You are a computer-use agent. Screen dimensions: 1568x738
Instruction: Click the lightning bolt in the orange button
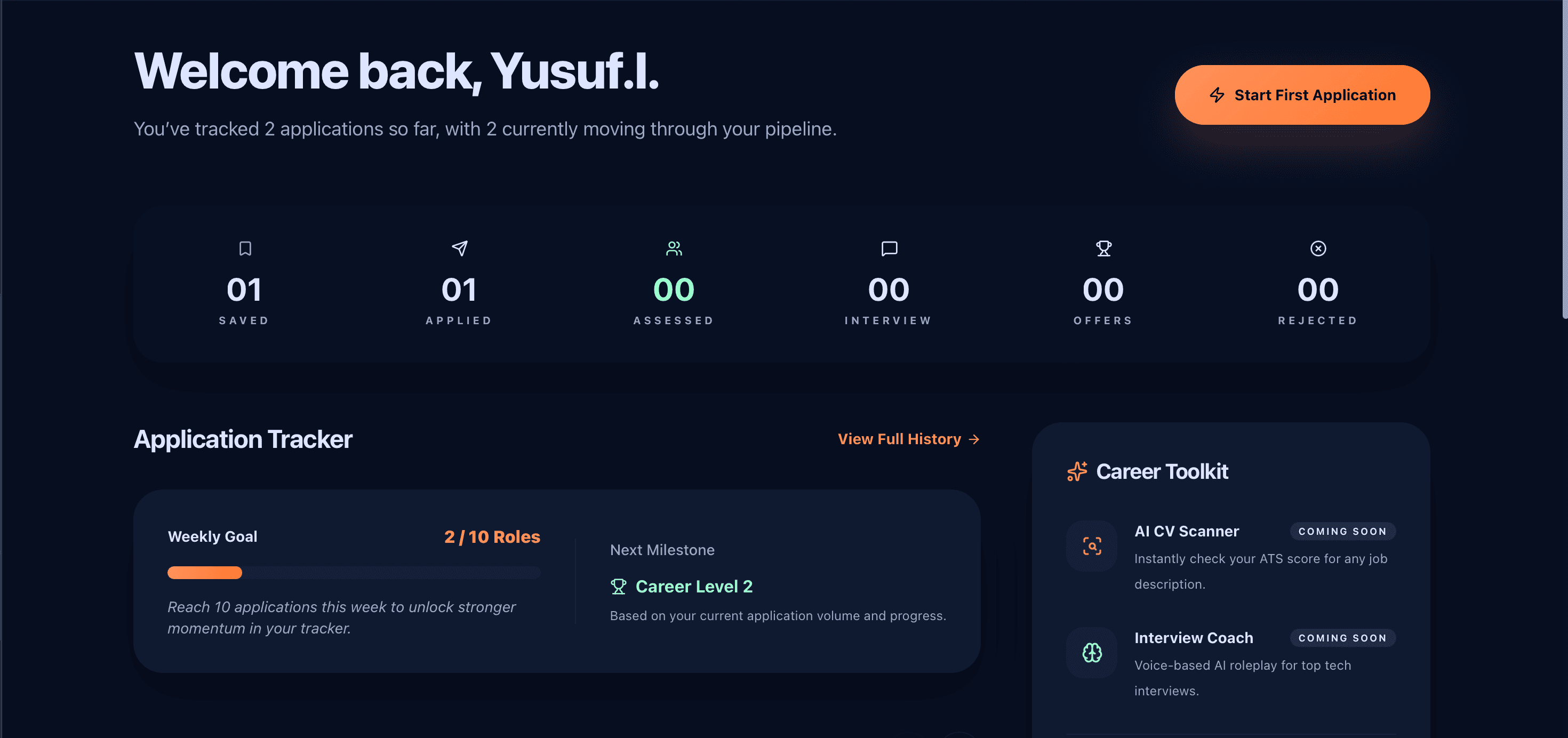click(x=1218, y=95)
